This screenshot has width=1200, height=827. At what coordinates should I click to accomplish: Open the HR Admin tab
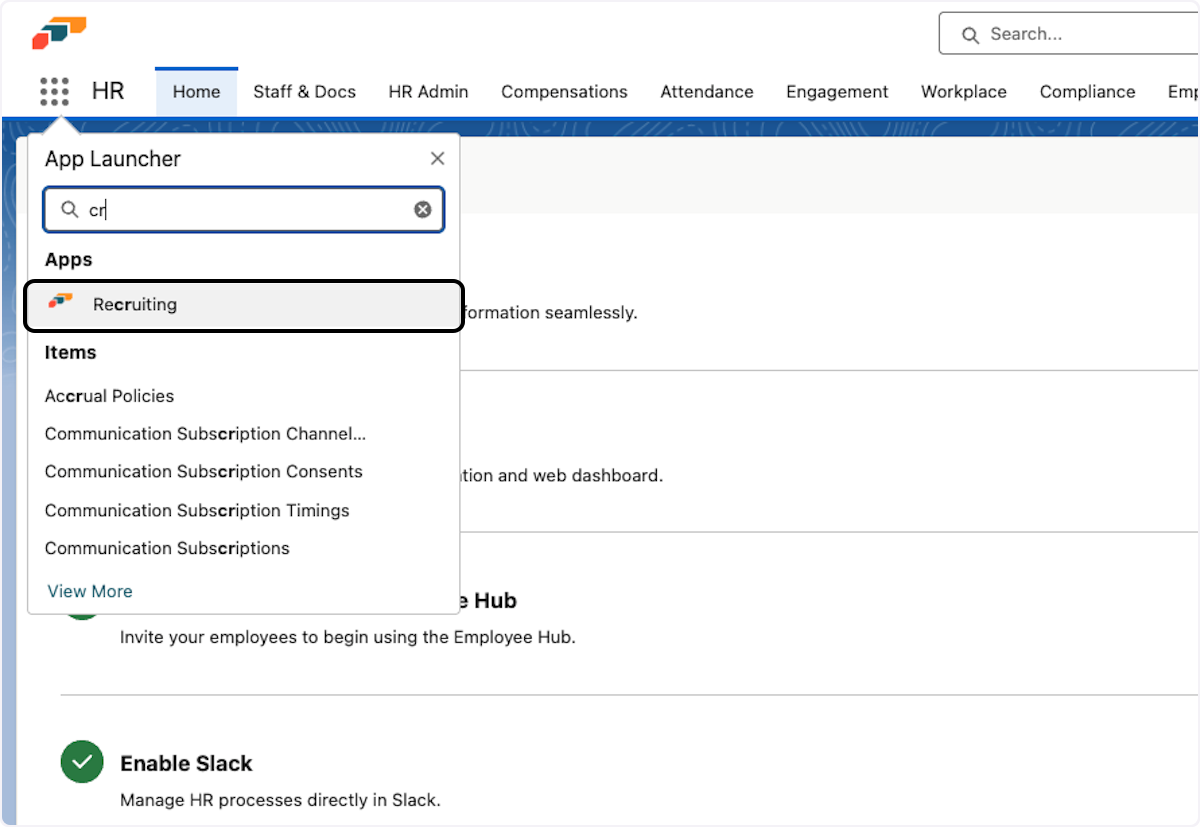pos(428,92)
